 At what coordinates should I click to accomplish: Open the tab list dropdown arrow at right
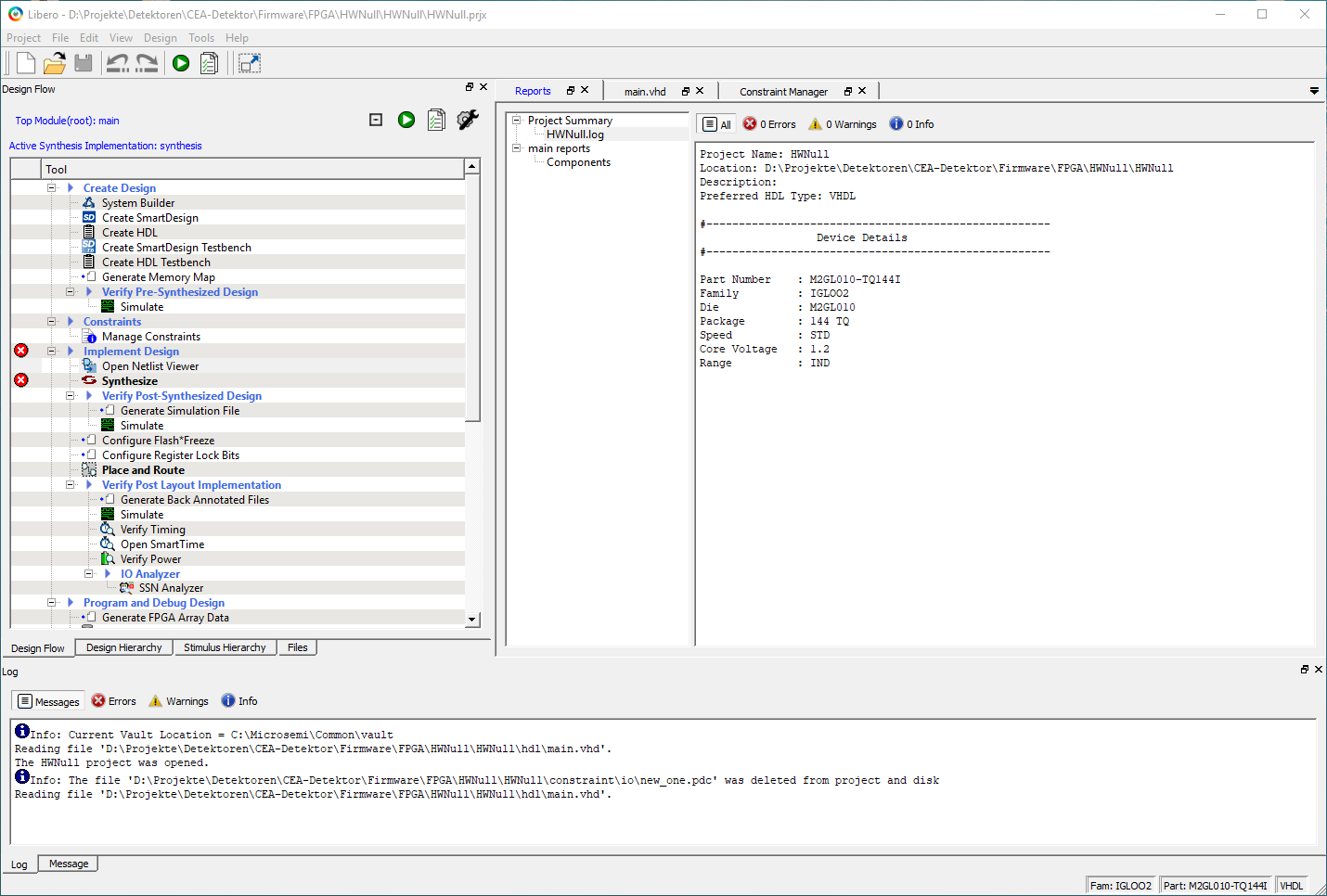coord(1314,91)
